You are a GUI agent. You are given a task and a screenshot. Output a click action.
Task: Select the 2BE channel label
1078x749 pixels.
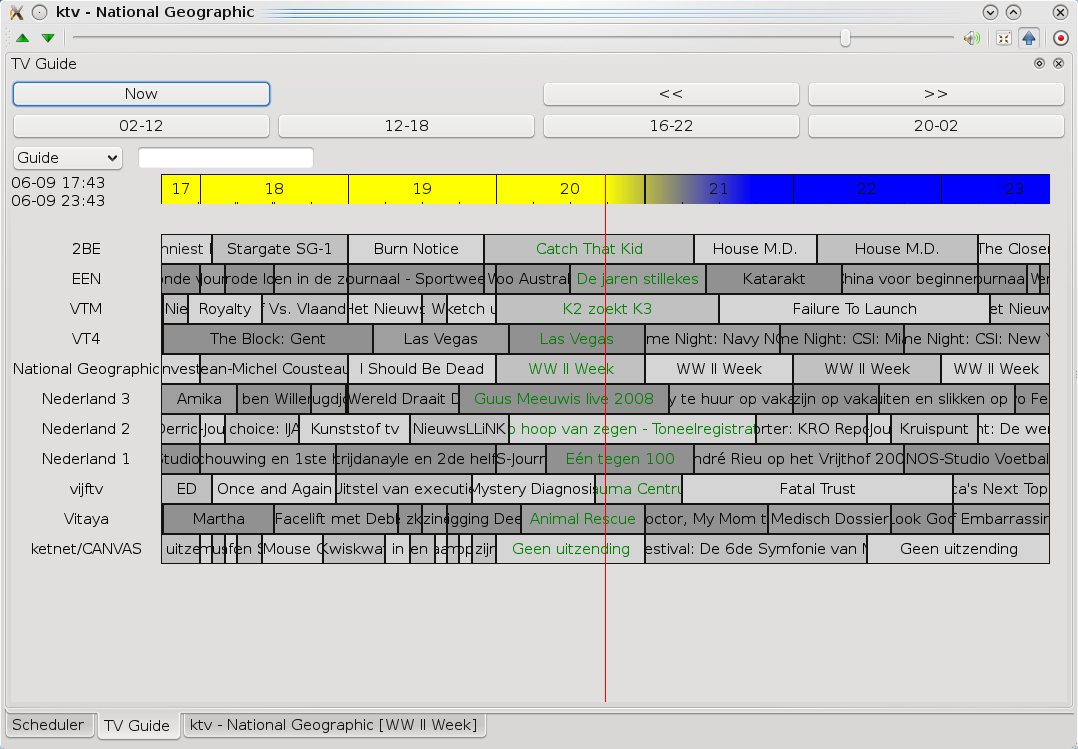pyautogui.click(x=86, y=249)
